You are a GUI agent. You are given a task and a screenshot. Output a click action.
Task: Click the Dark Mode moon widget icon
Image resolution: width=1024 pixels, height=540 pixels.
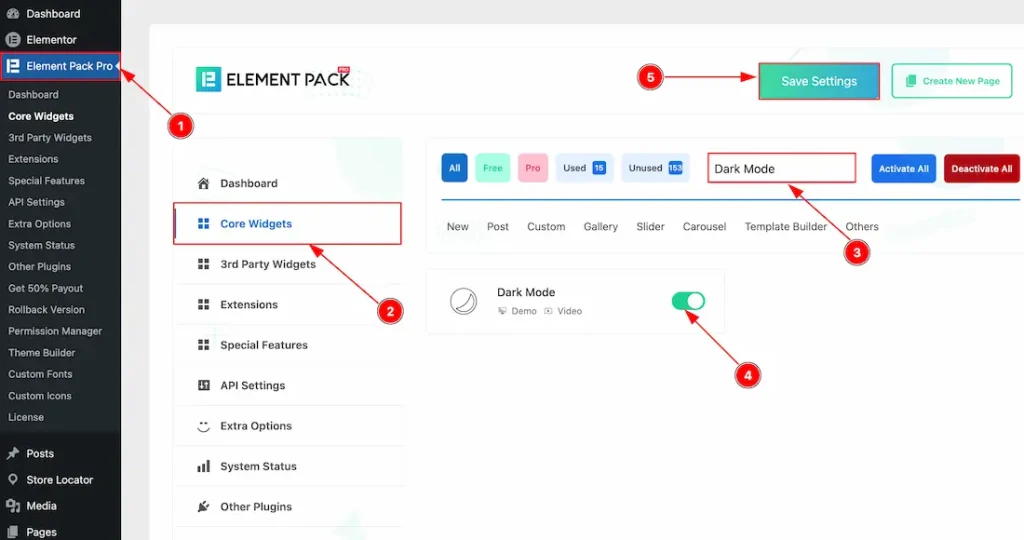pos(463,301)
